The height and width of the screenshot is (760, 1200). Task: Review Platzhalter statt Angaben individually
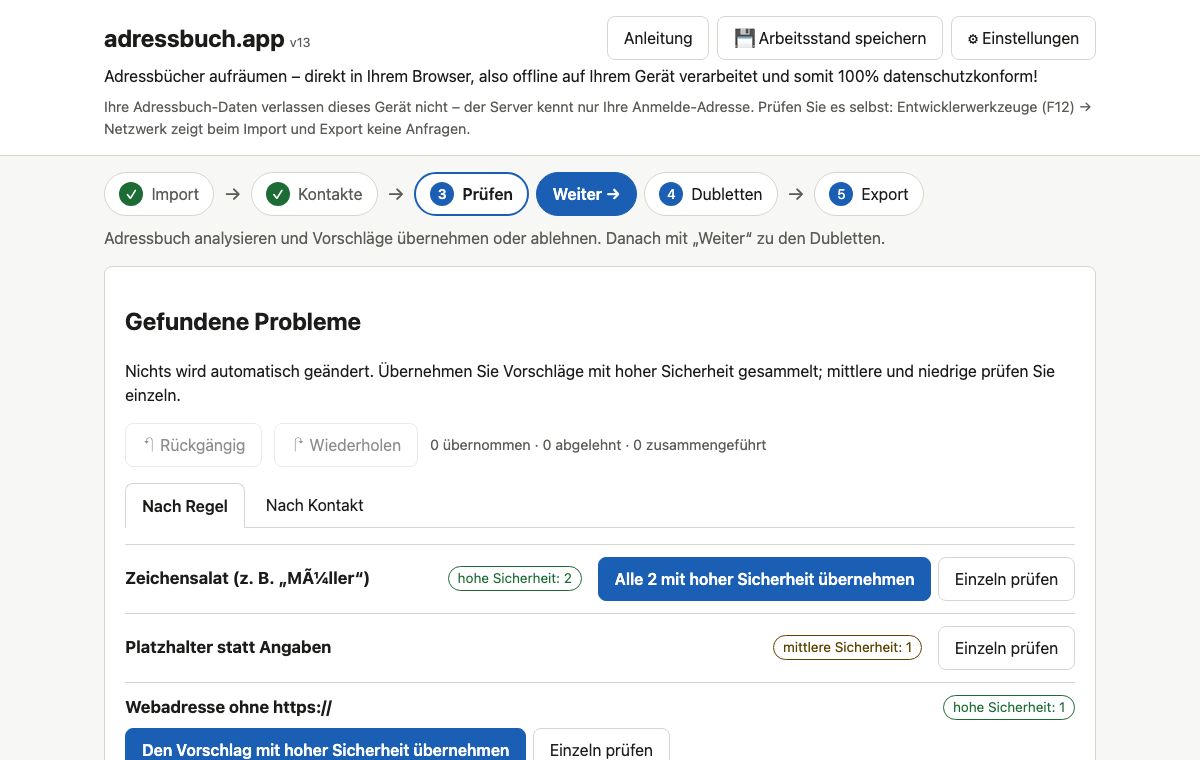[x=1006, y=648]
